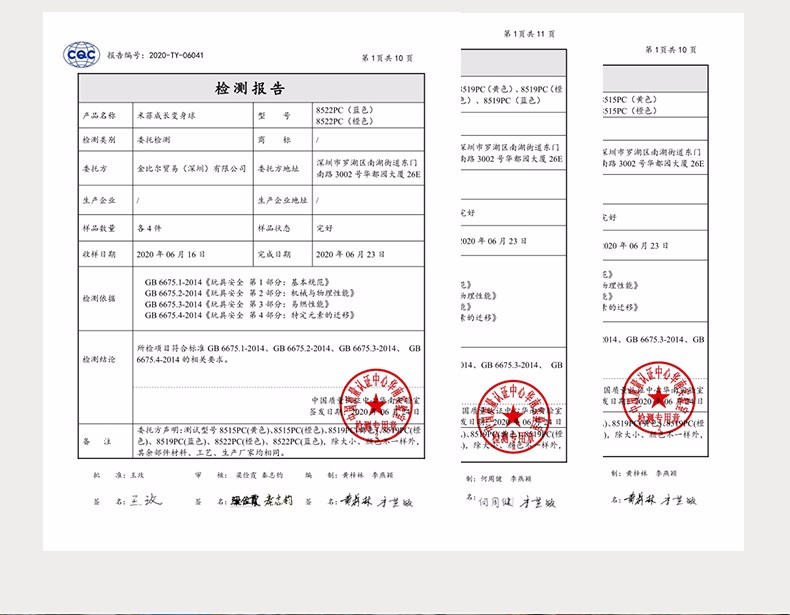The image size is (790, 615).
Task: Select the GB 6675.2-2014 standard line
Action: (x=250, y=293)
